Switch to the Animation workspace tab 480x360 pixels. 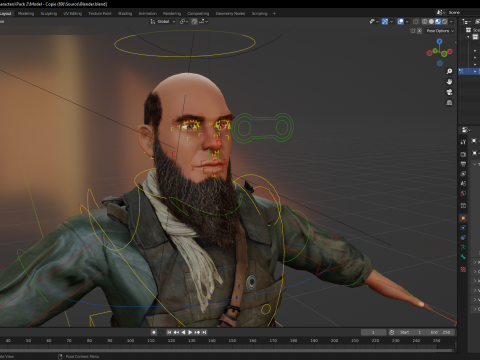click(148, 14)
